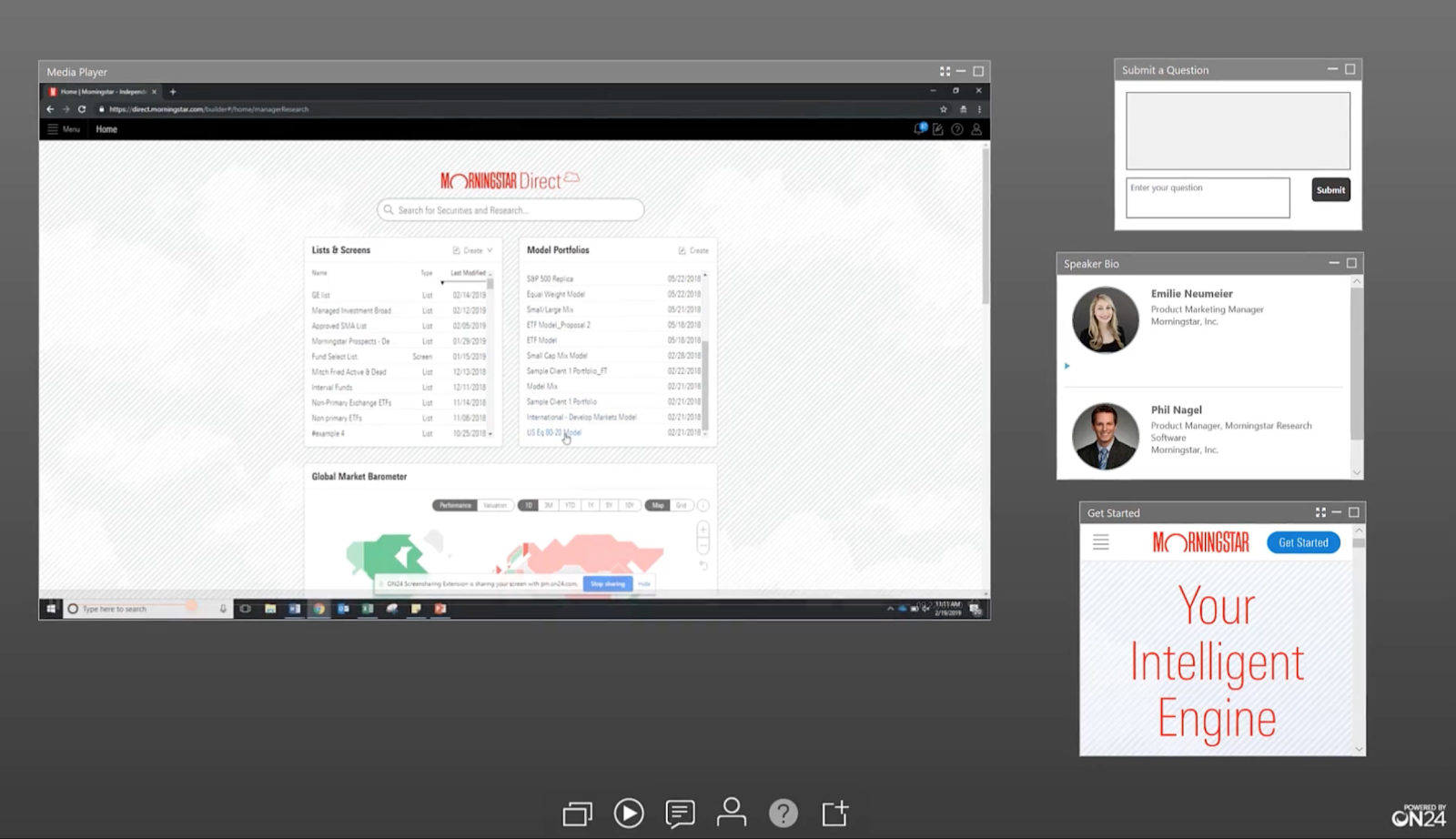
Task: Open the speaker bio person icon
Action: 732,812
